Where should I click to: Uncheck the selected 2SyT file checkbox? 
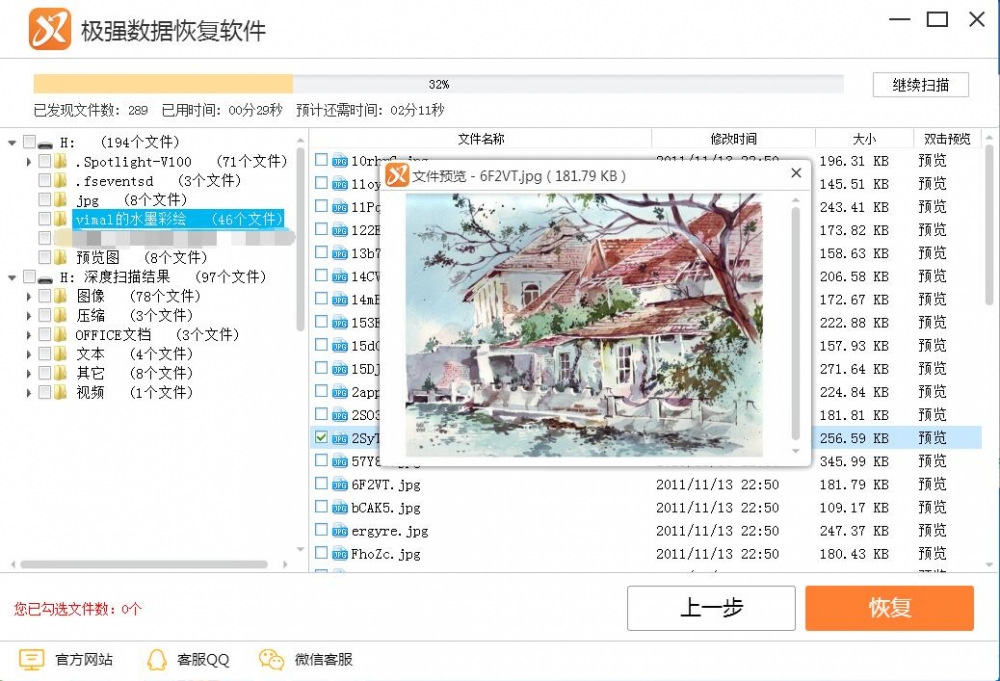tap(321, 437)
